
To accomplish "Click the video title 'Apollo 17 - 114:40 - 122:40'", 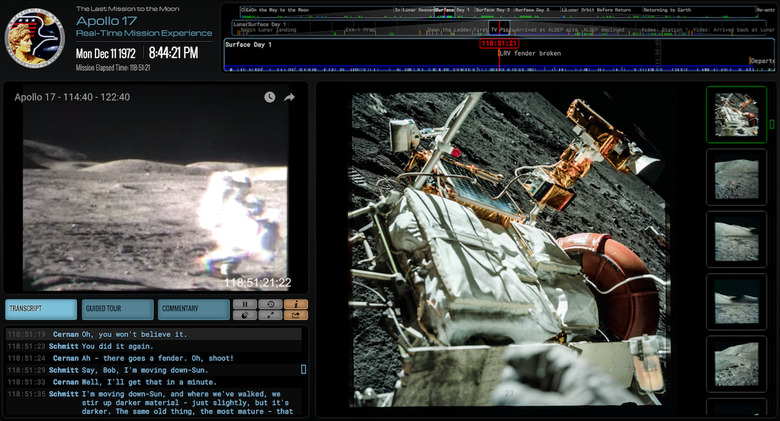I will [x=72, y=97].
